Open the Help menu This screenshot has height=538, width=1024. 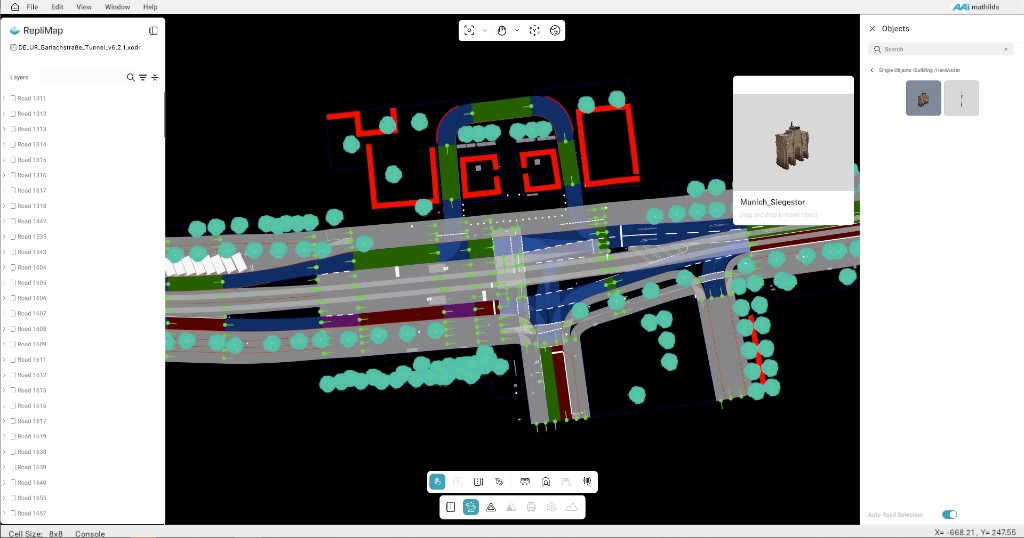150,7
